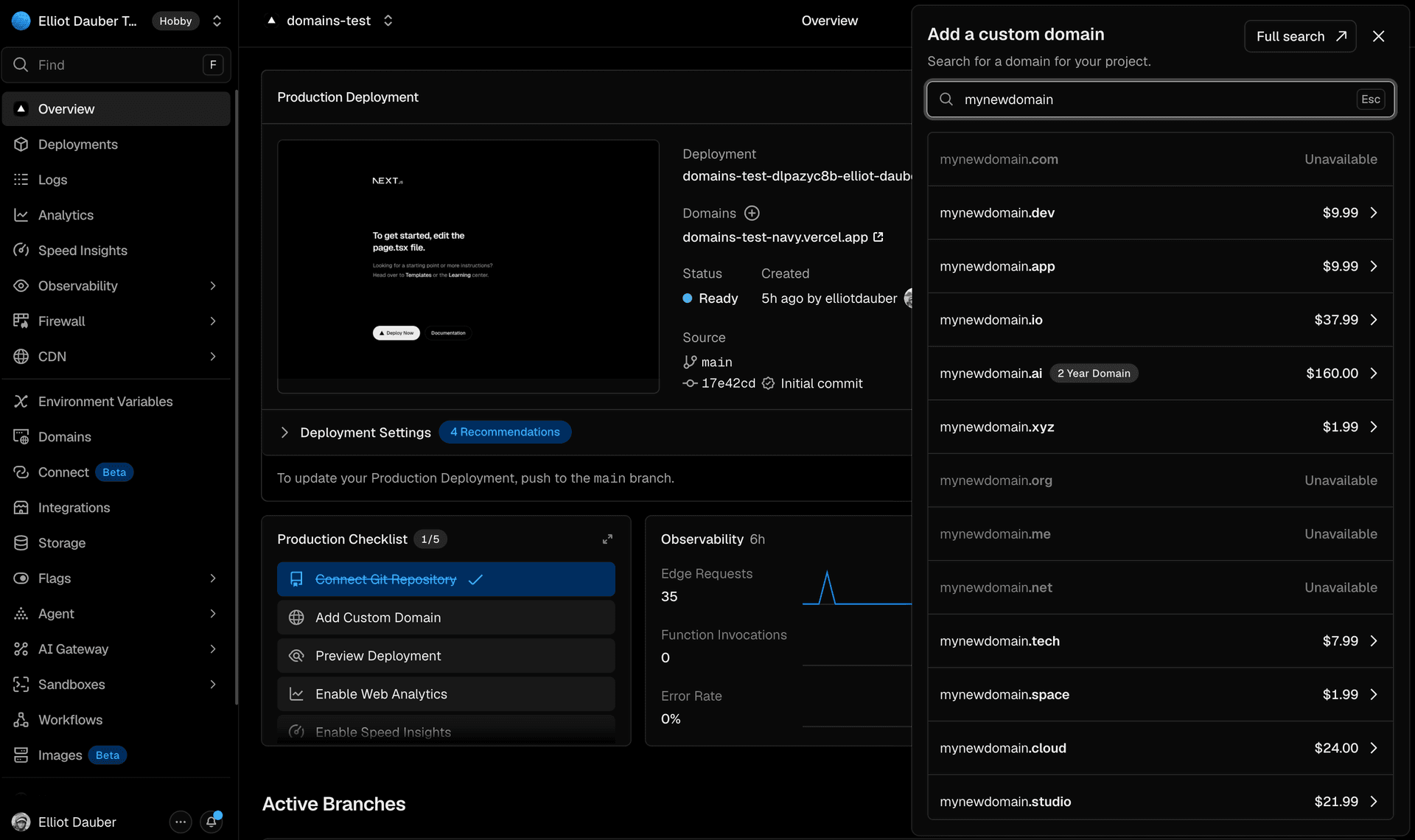Click the Domains sidebar icon
Screen dimensions: 1415x840
21,437
